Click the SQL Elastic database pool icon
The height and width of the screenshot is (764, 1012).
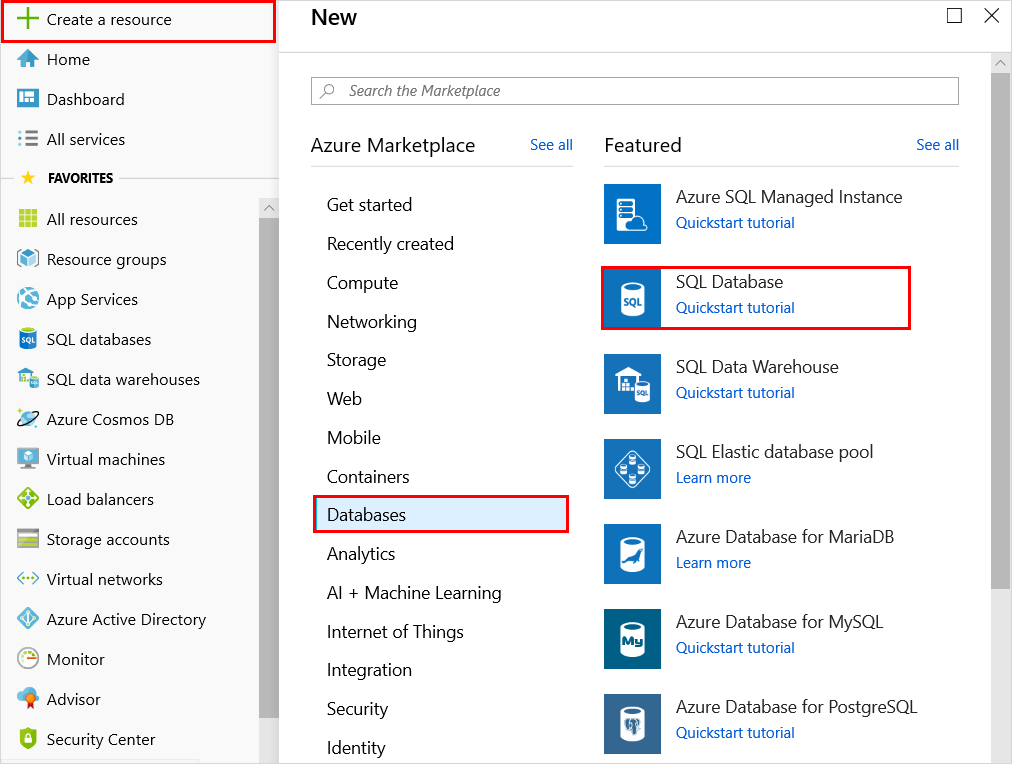632,468
